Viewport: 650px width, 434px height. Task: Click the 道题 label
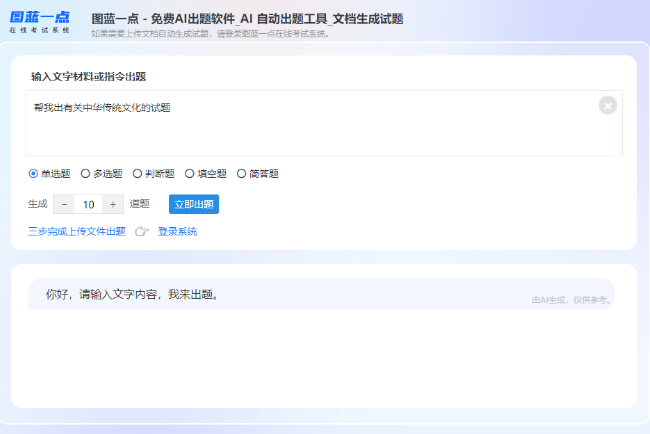[x=139, y=204]
